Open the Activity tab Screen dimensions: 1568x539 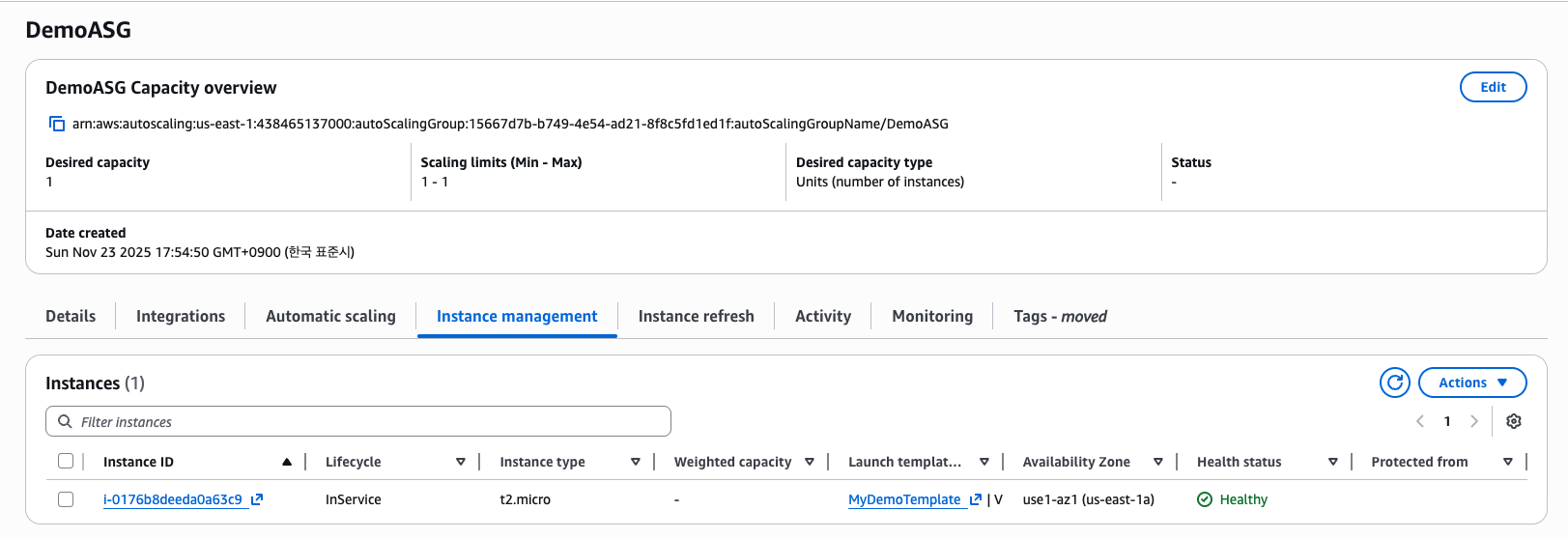[x=822, y=316]
